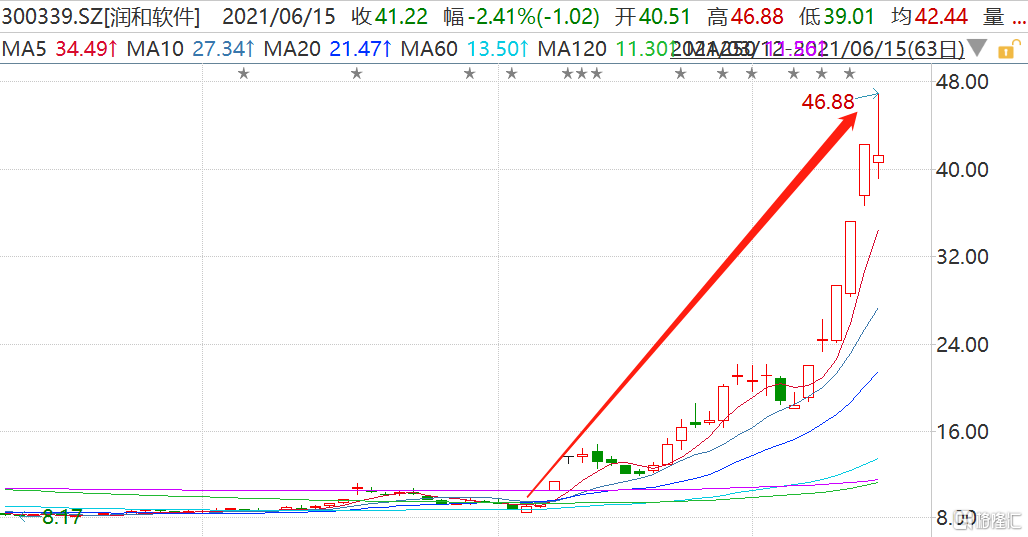The width and height of the screenshot is (1028, 537).
Task: Click the orange unlock padlock icon
Action: 1008,49
